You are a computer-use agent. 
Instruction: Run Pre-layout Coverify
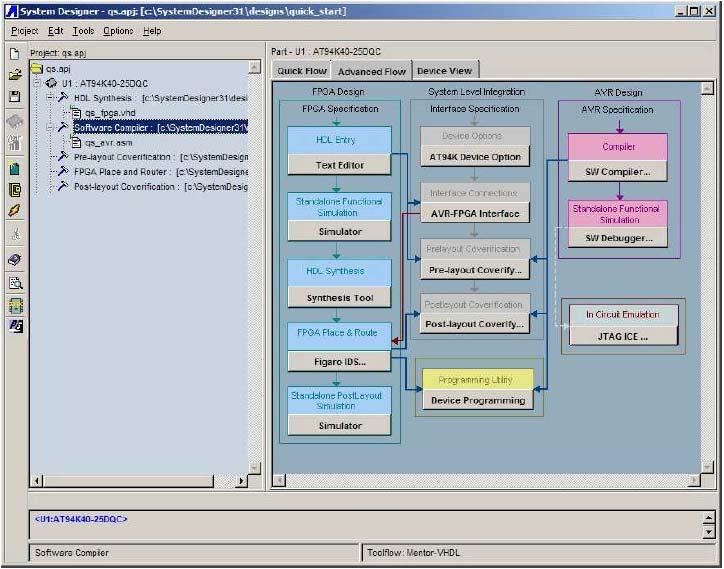click(x=475, y=270)
